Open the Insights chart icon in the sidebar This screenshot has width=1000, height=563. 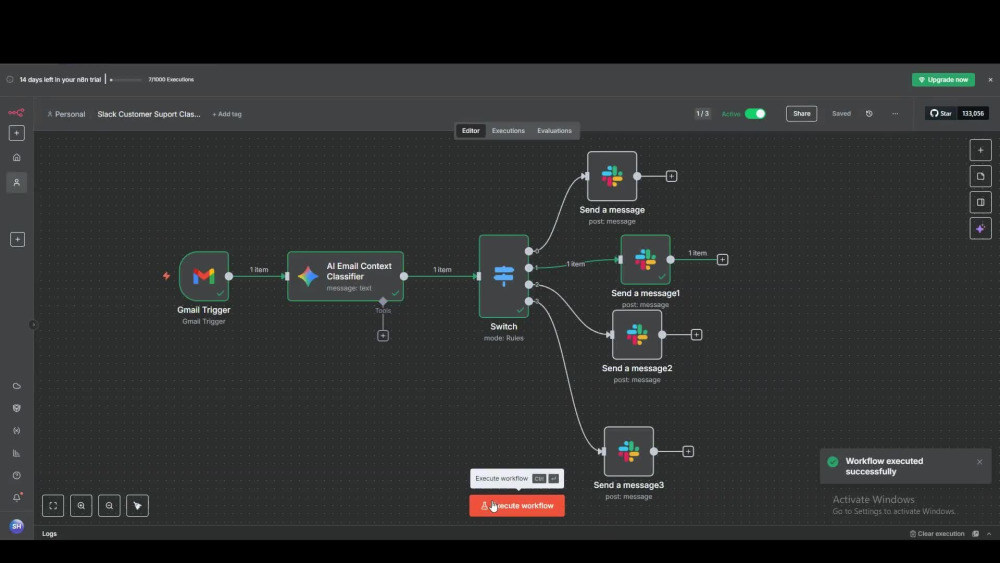(17, 453)
